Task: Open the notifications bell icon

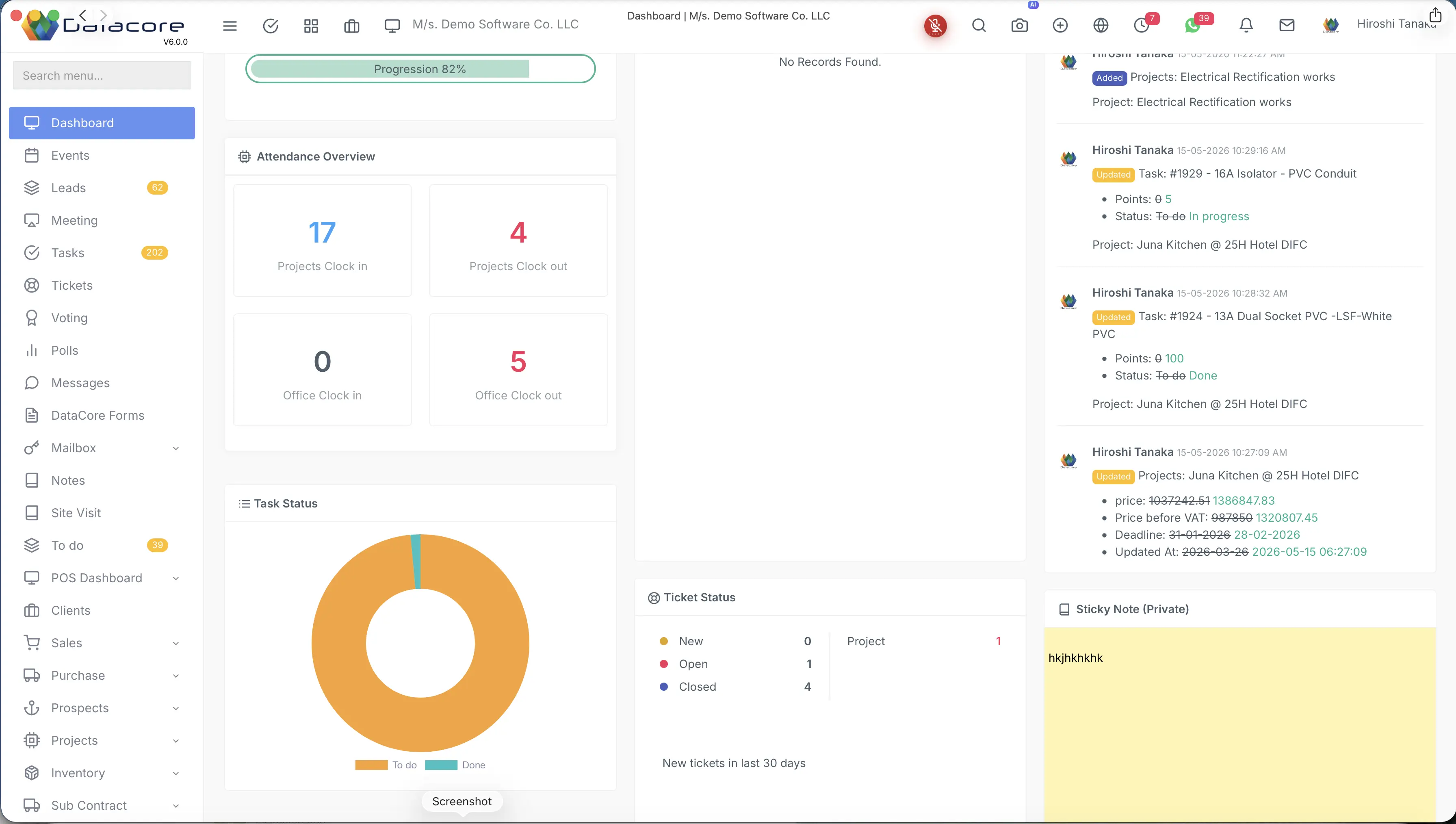Action: pyautogui.click(x=1246, y=26)
